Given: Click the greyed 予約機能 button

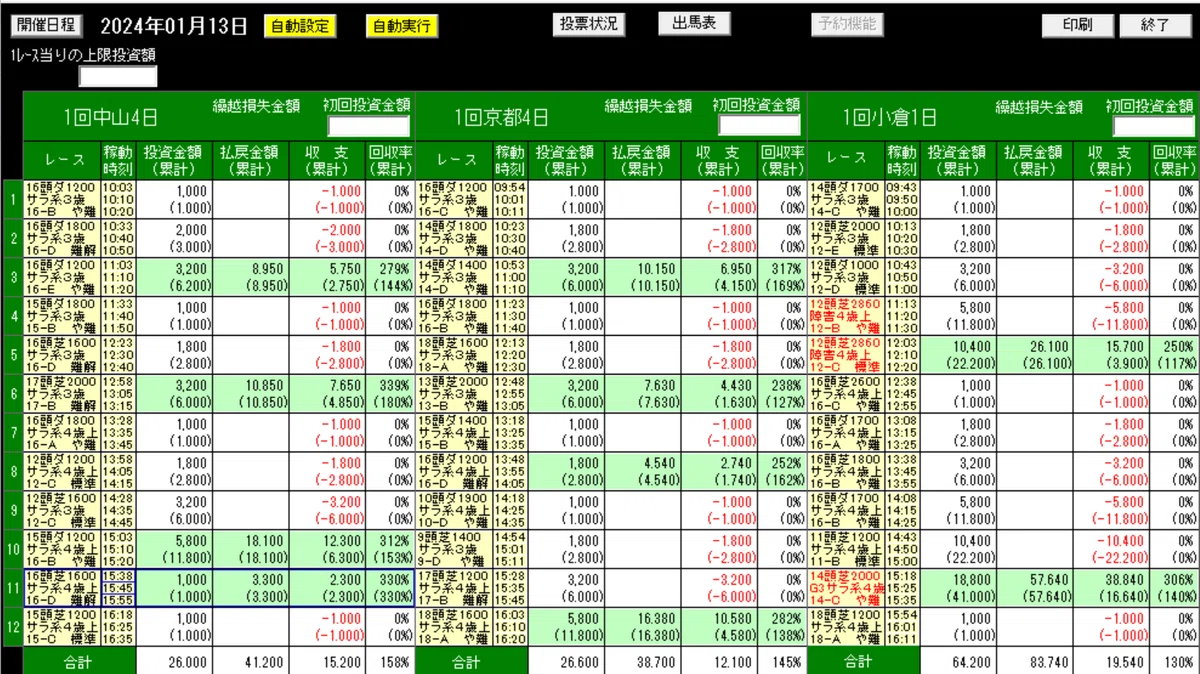Looking at the screenshot, I should click(846, 24).
